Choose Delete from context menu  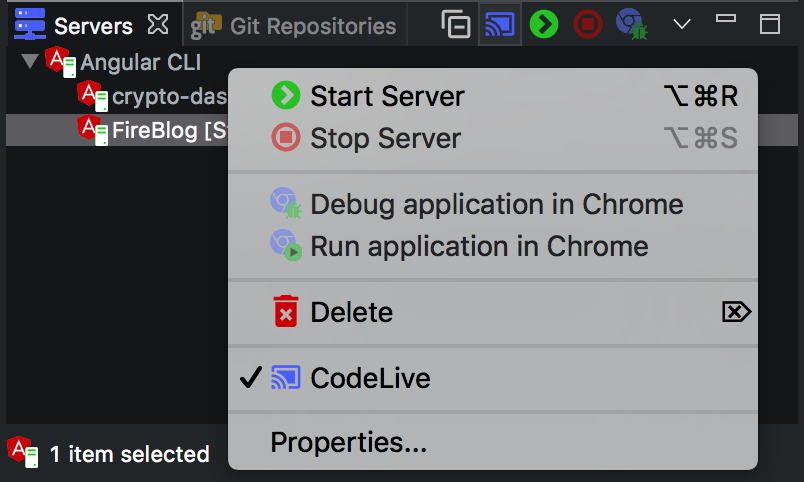point(493,312)
